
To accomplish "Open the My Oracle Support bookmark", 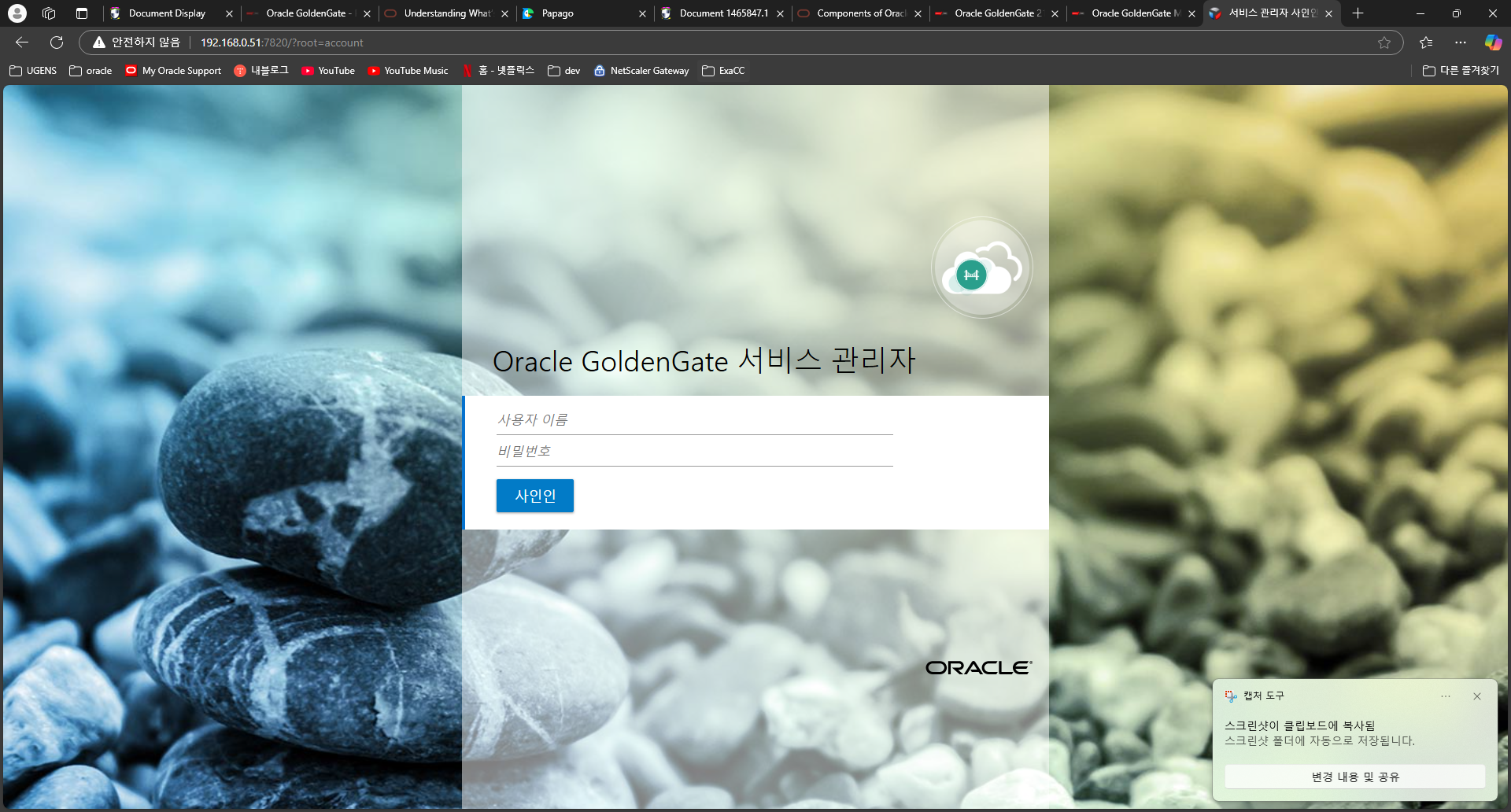I will pyautogui.click(x=173, y=71).
